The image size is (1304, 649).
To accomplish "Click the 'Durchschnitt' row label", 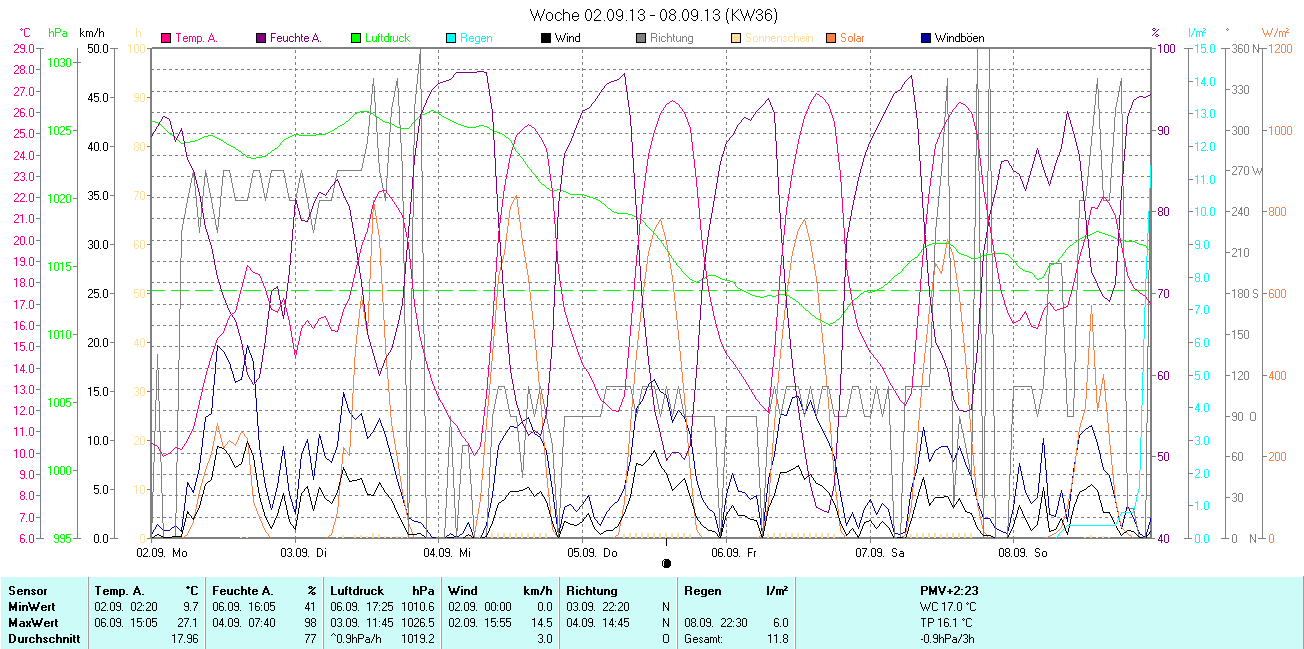I will [44, 638].
